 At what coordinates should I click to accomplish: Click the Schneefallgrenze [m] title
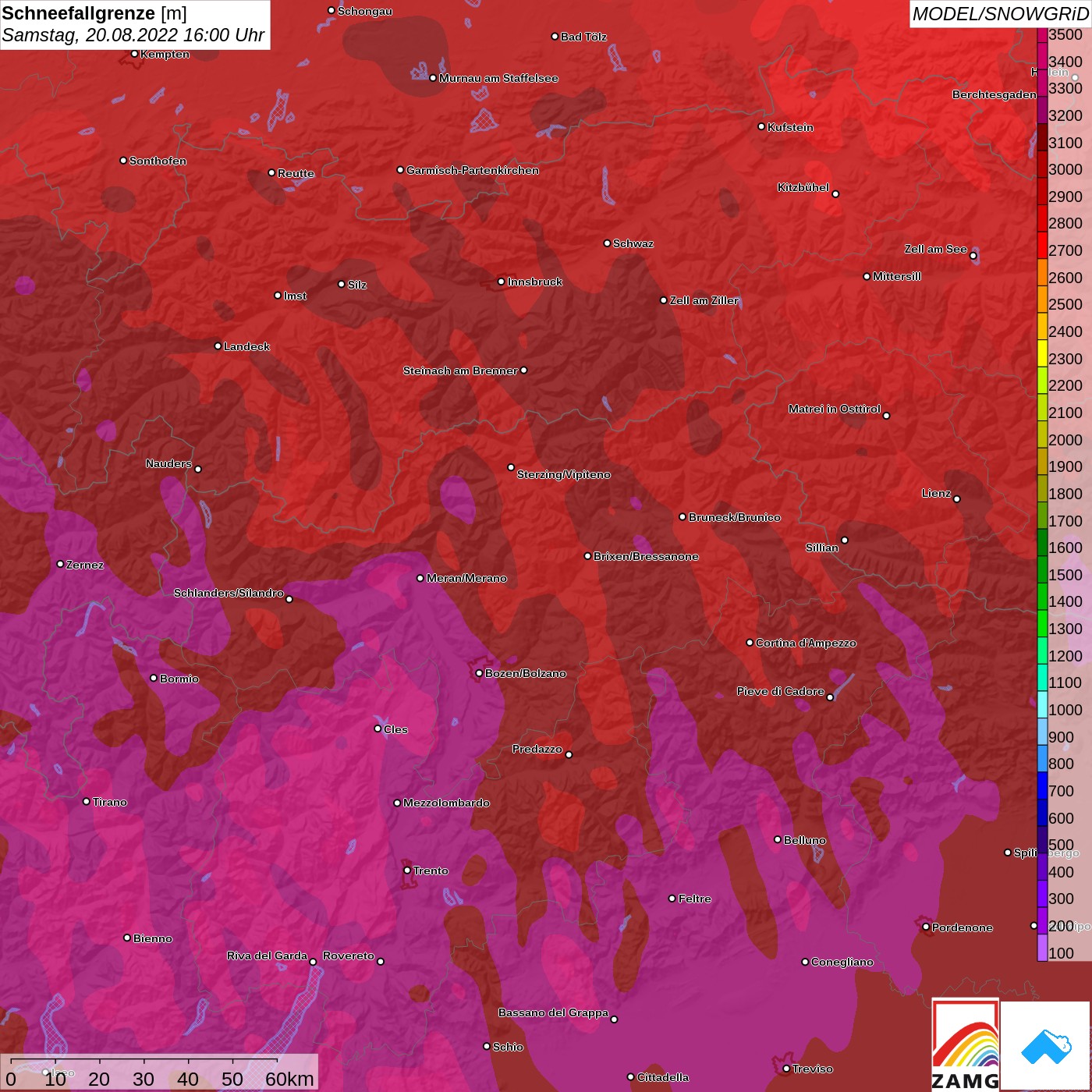[x=94, y=13]
